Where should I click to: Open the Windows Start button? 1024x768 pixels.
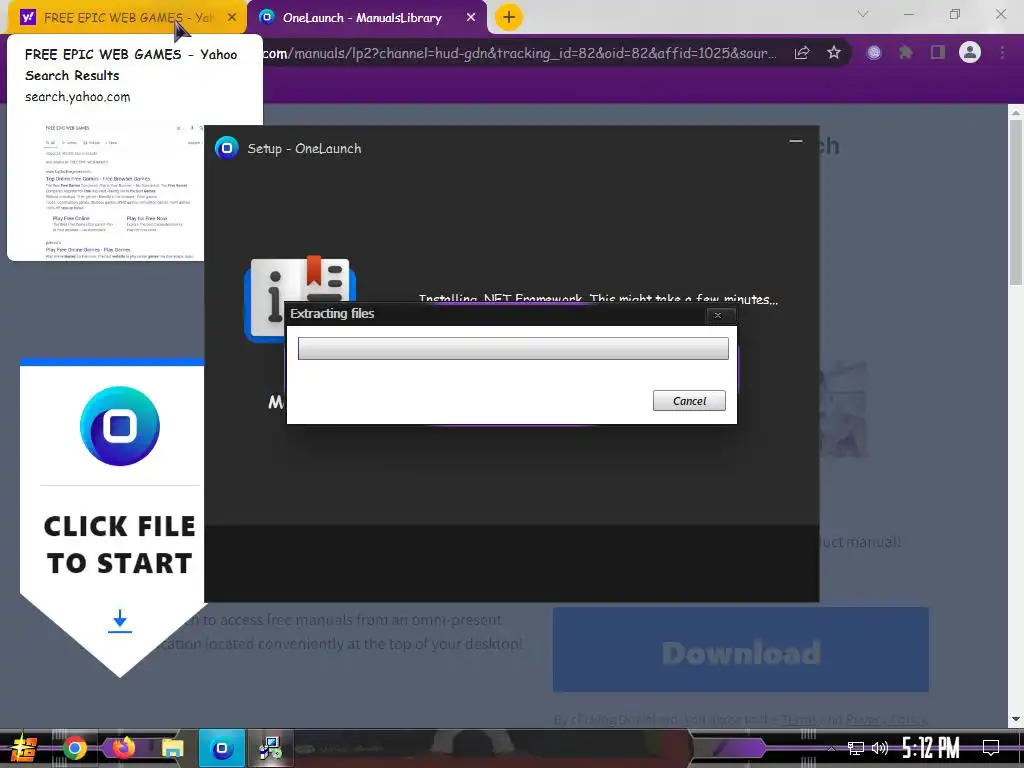click(24, 748)
